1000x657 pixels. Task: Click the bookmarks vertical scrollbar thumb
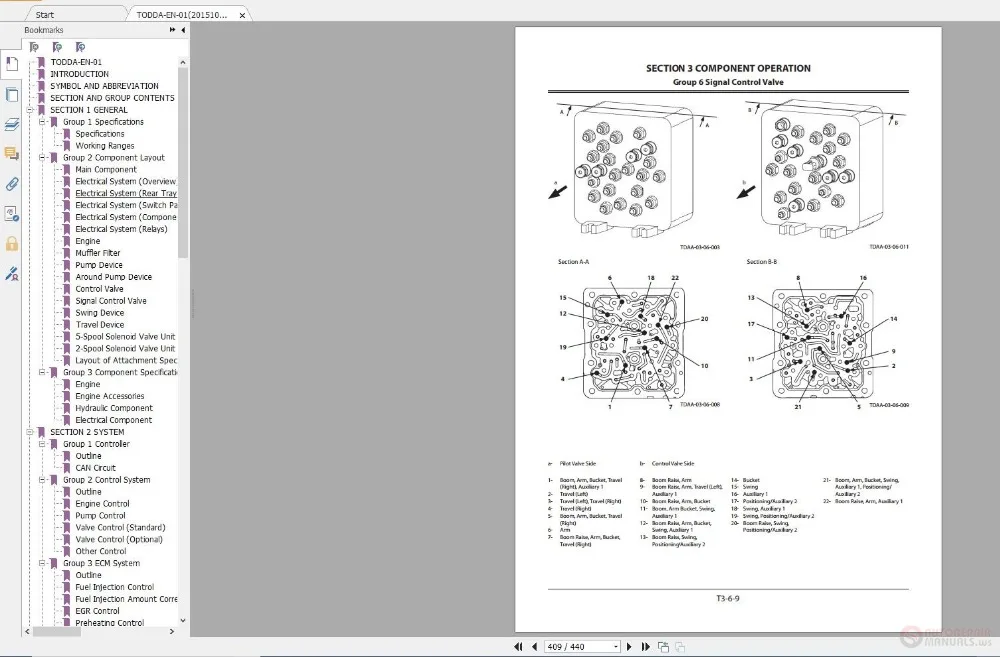tap(183, 163)
